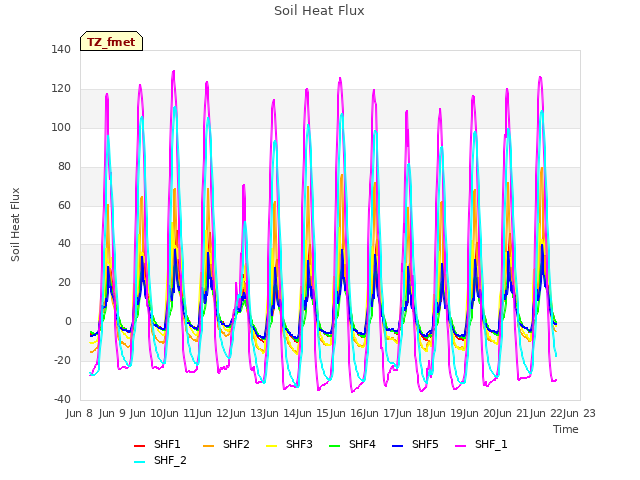Select the SHF4 legend label
Viewport: 640px width, 480px height.
tap(362, 444)
